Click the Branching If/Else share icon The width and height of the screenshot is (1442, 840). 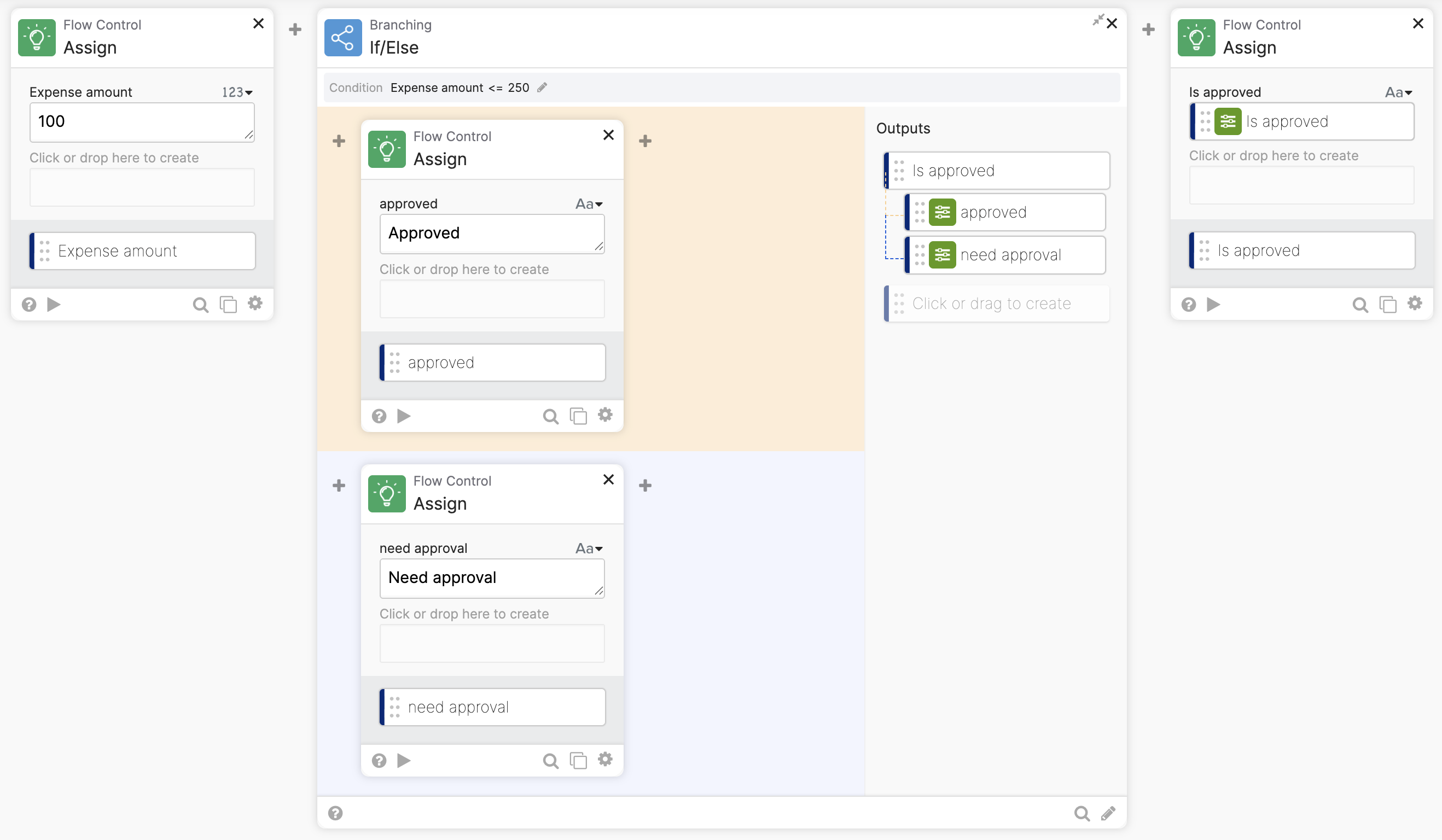(343, 38)
